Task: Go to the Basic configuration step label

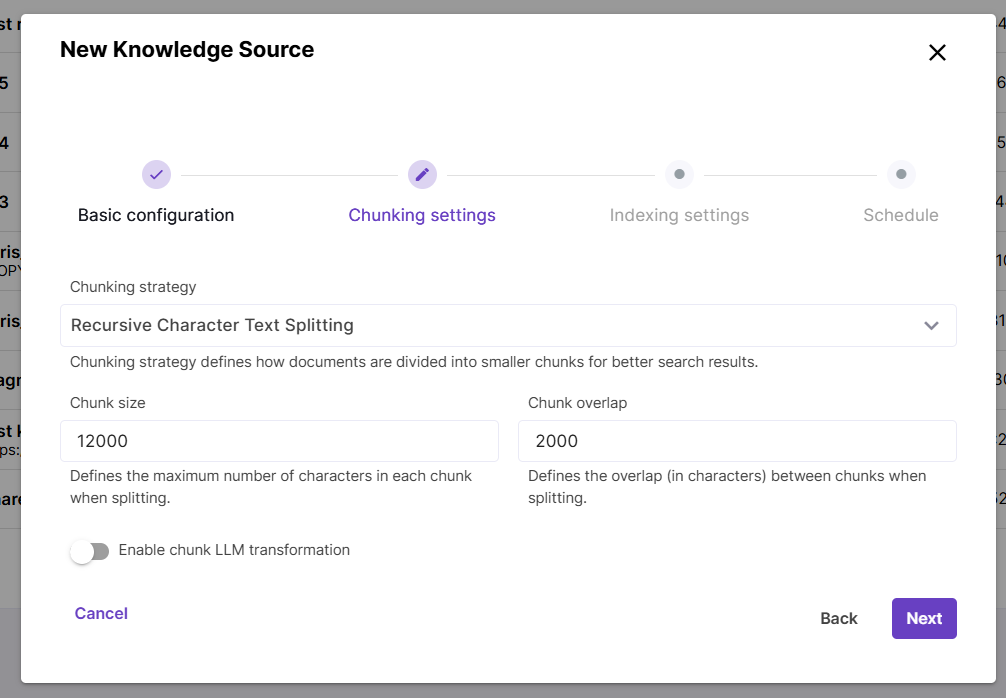Action: click(x=156, y=215)
